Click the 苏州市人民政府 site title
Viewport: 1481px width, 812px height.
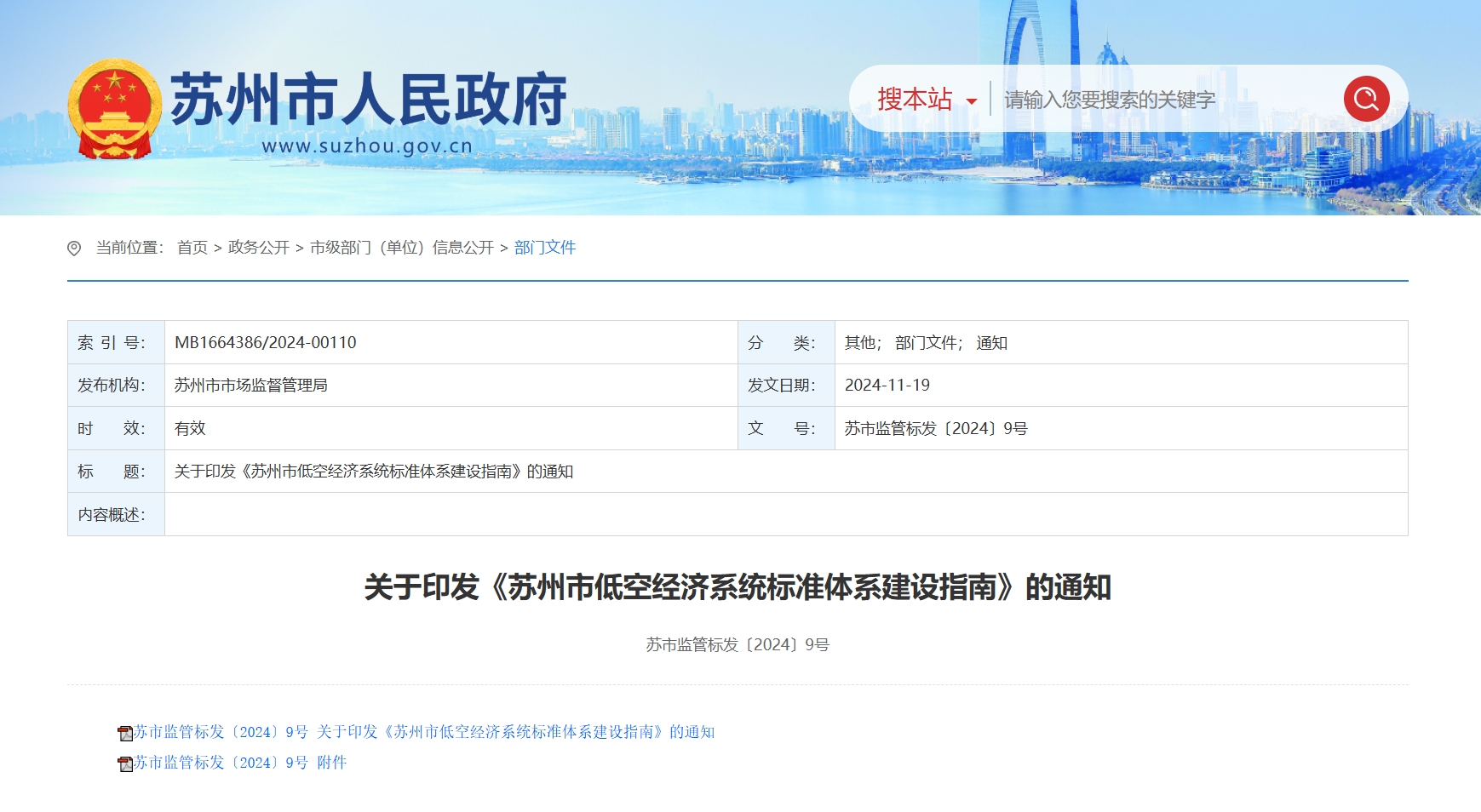click(368, 99)
